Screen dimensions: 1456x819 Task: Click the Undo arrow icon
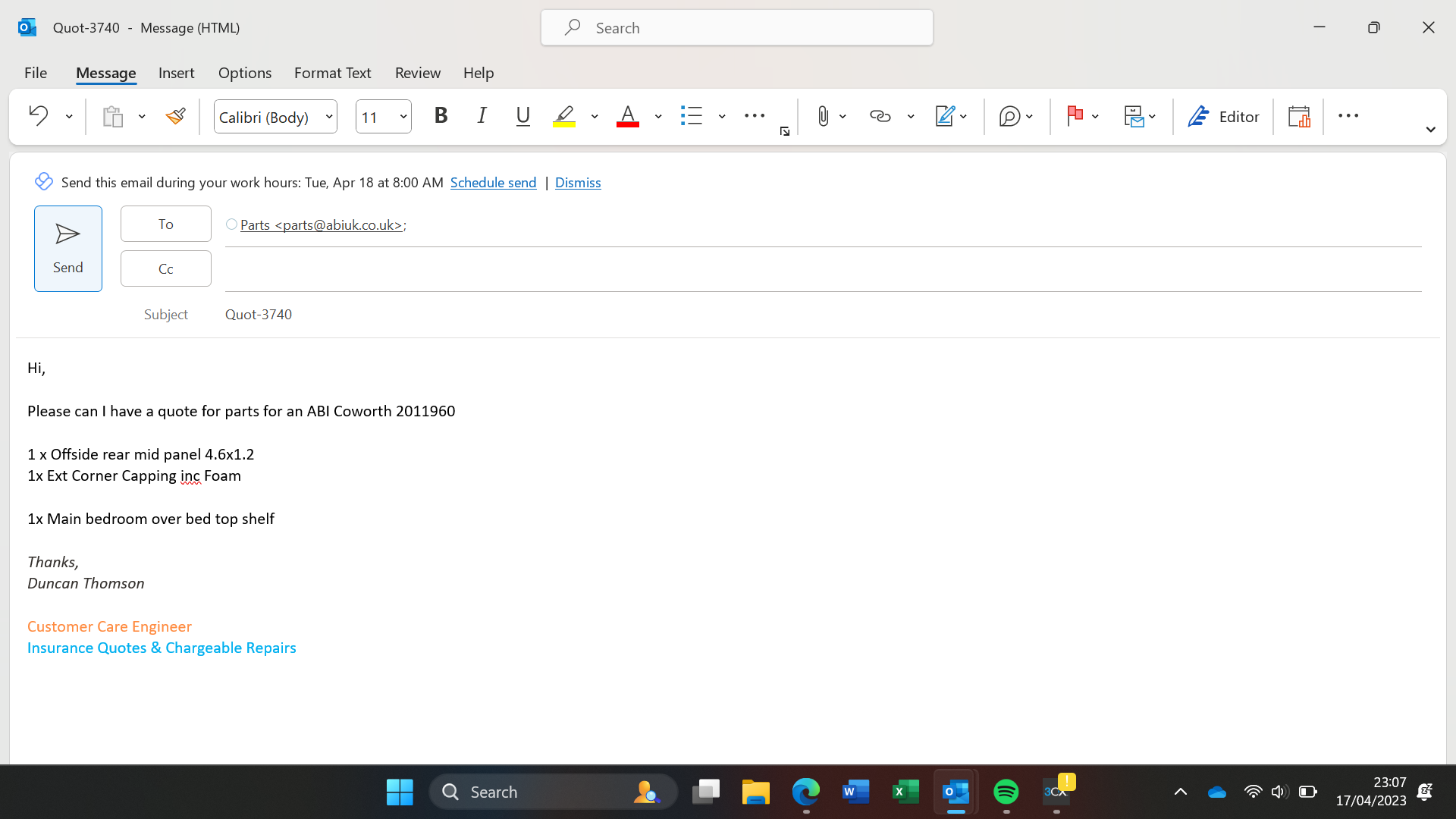click(x=38, y=116)
